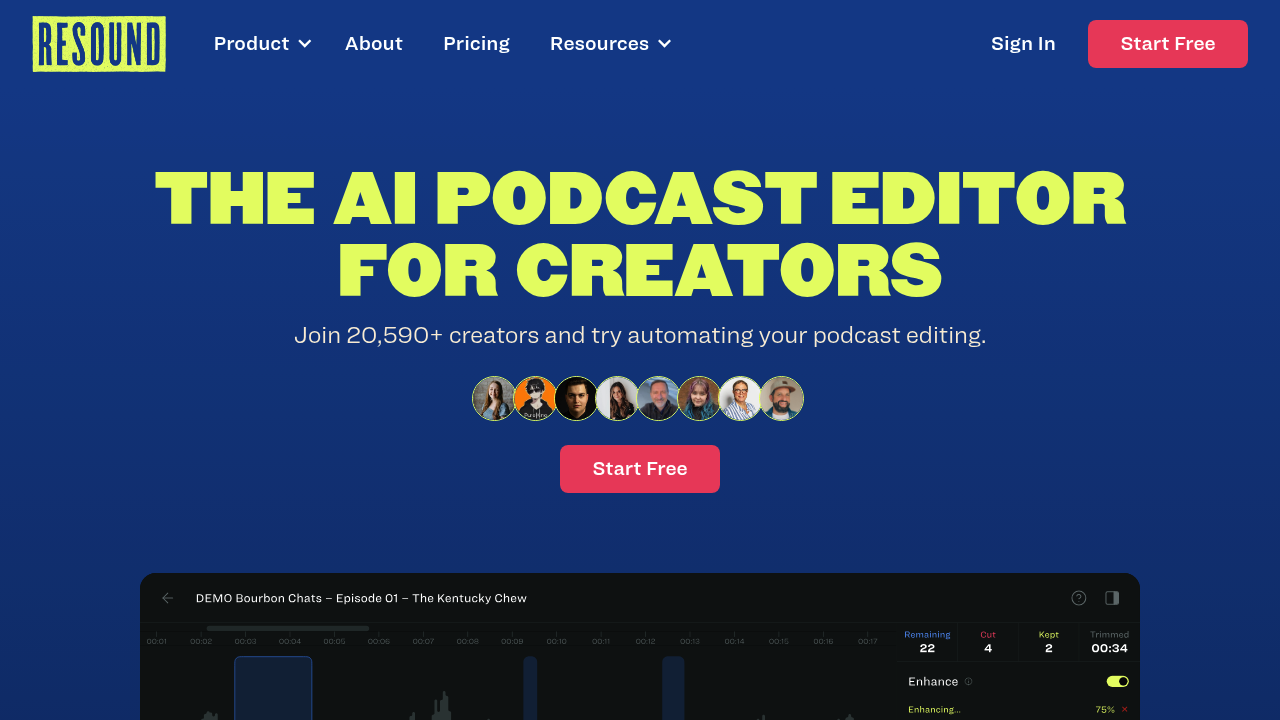Go back using the demo editor arrow
Viewport: 1280px width, 720px height.
168,598
